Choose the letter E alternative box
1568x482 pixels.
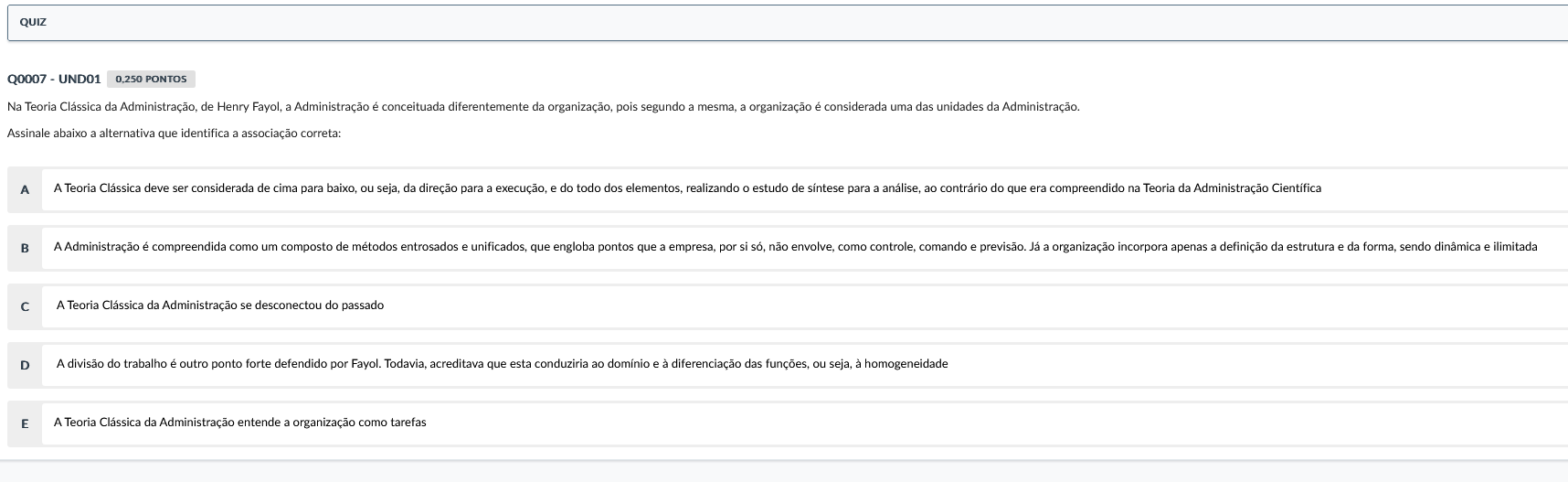pos(25,423)
